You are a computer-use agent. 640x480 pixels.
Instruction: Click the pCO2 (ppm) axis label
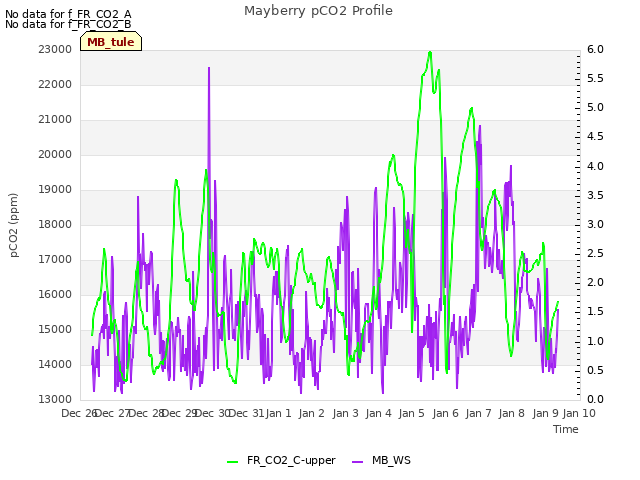click(x=14, y=225)
